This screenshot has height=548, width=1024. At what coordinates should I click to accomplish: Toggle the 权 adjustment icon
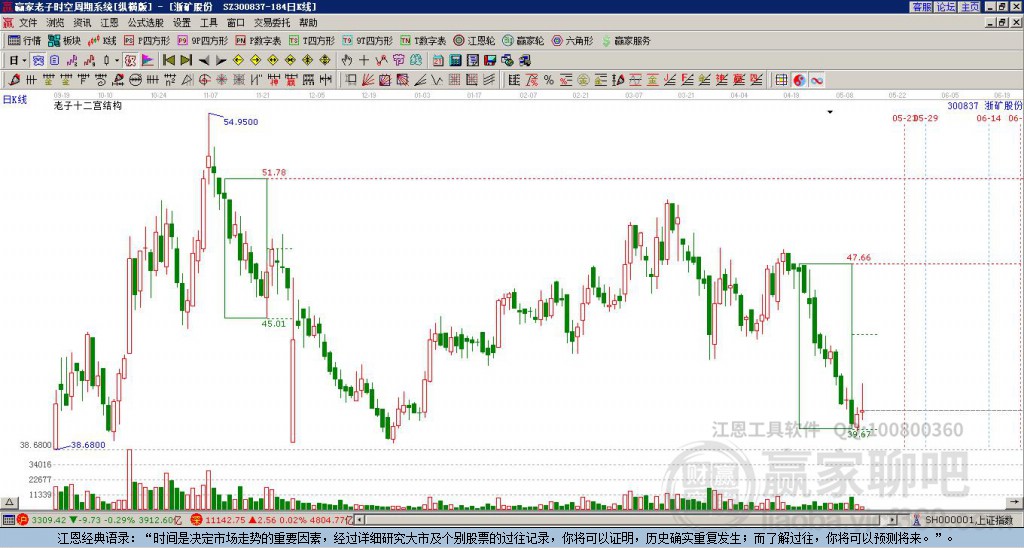[130, 61]
